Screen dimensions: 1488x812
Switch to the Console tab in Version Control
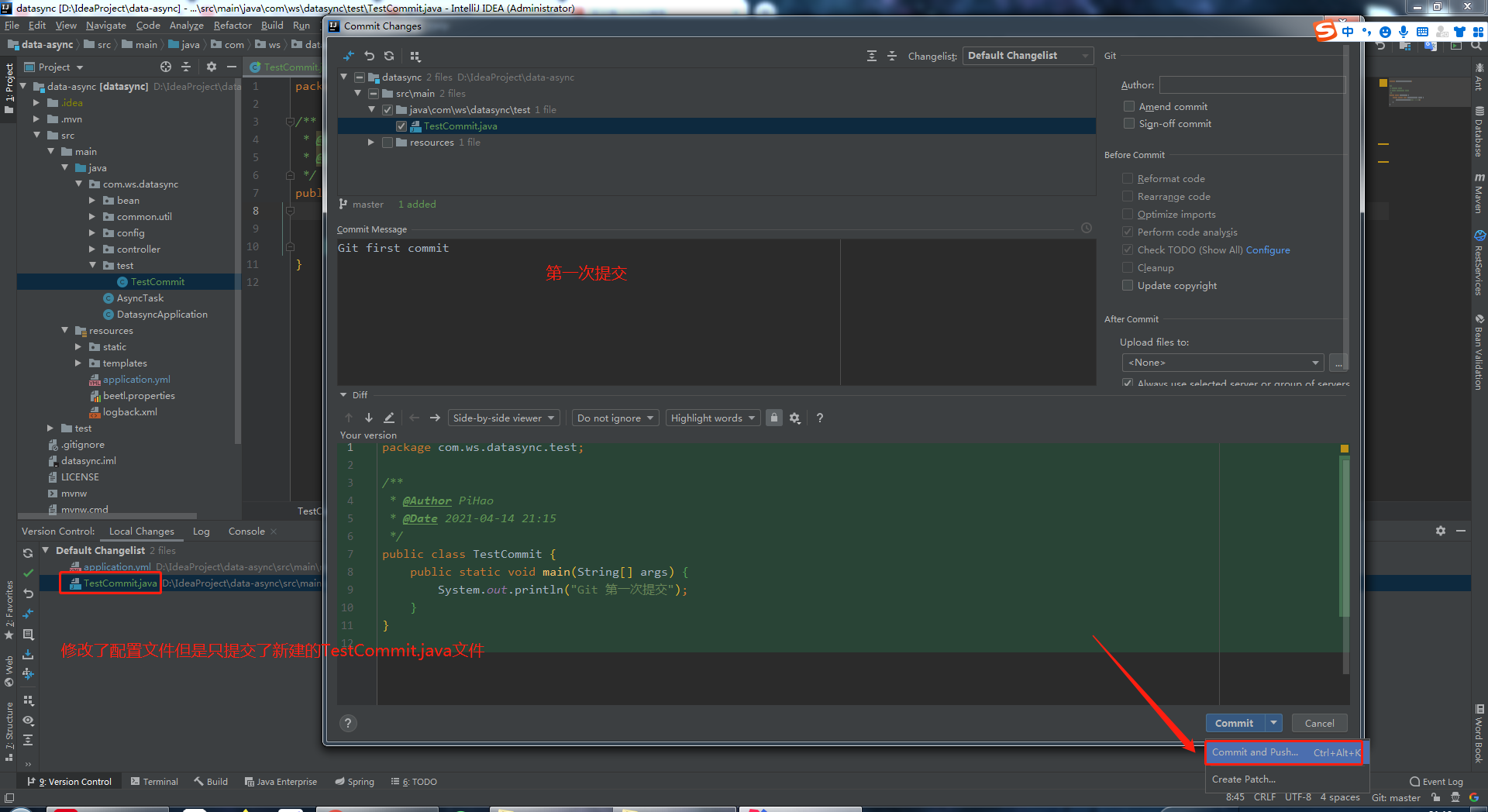(246, 531)
